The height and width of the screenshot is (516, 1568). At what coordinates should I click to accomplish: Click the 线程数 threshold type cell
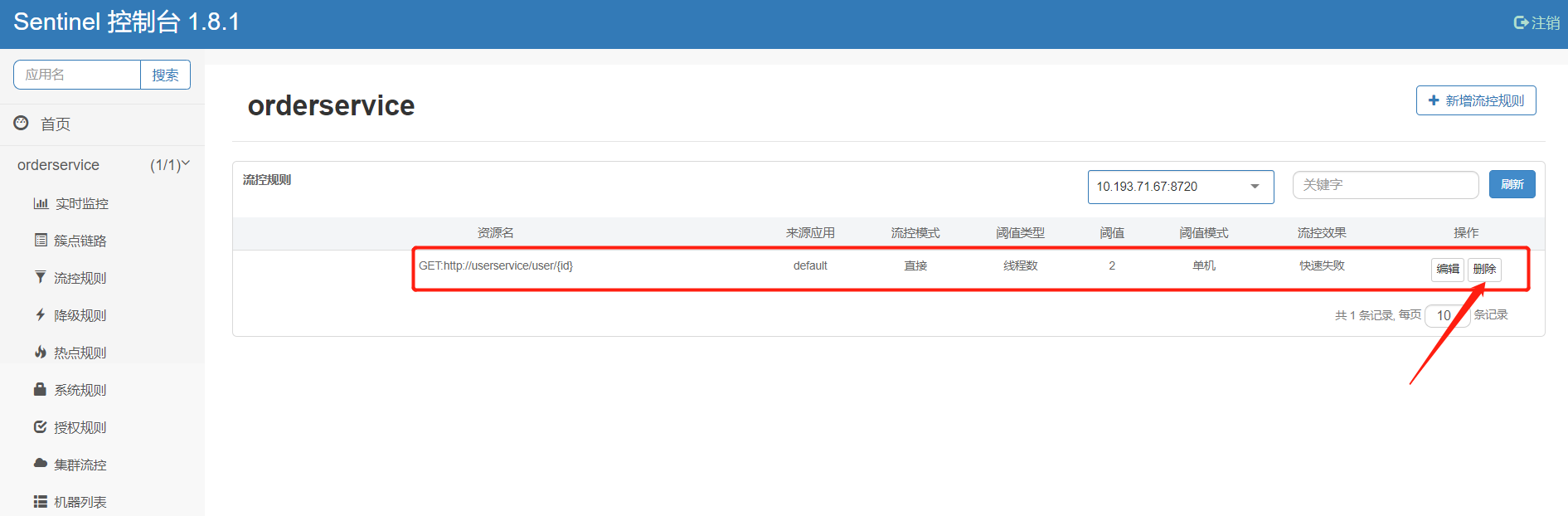click(1021, 265)
